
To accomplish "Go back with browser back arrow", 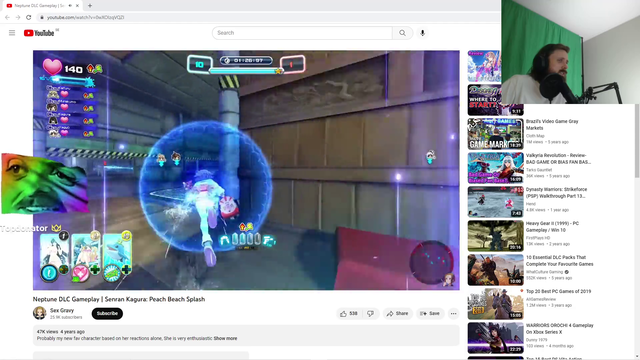I will 7,17.
